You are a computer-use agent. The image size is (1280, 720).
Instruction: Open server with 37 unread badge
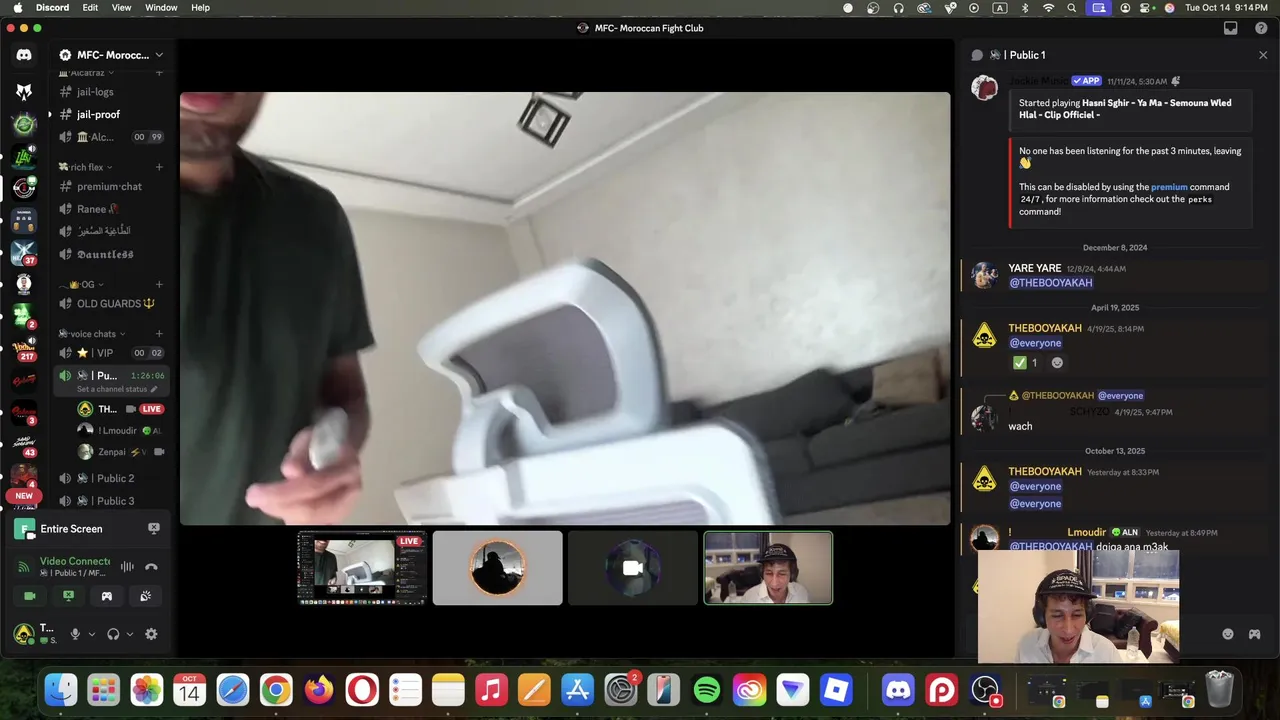[x=24, y=253]
